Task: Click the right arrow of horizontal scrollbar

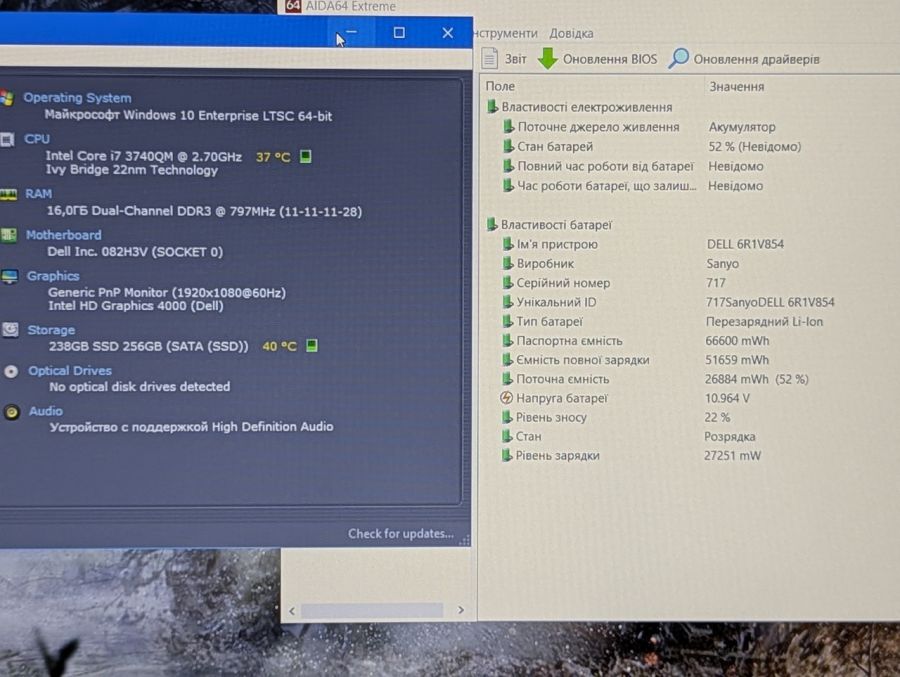Action: point(460,610)
